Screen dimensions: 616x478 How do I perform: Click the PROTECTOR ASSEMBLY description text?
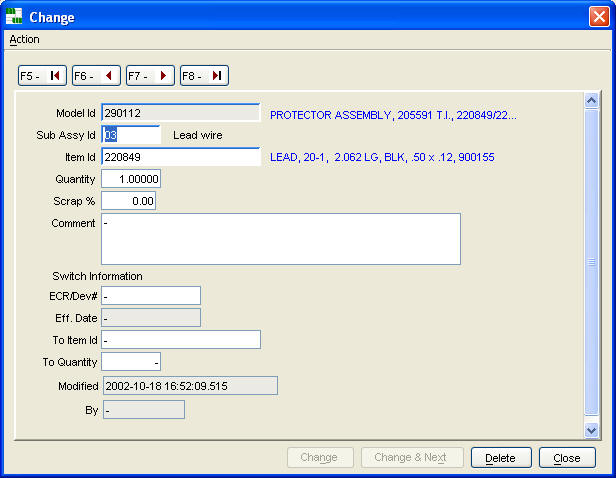click(393, 115)
